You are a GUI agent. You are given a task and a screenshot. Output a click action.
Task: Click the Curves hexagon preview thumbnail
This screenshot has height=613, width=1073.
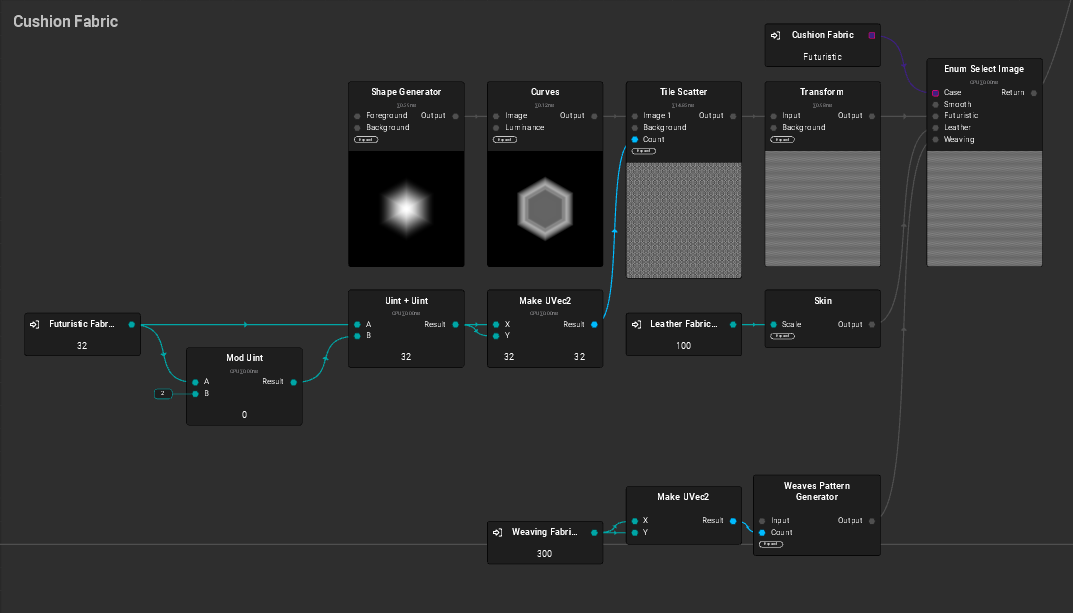point(544,209)
